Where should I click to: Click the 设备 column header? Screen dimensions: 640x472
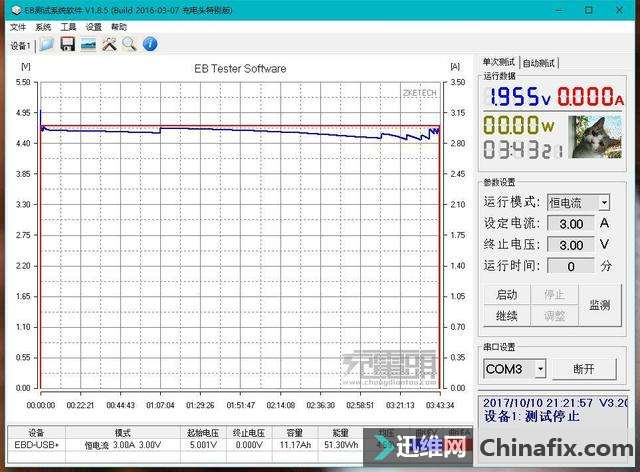click(x=37, y=433)
